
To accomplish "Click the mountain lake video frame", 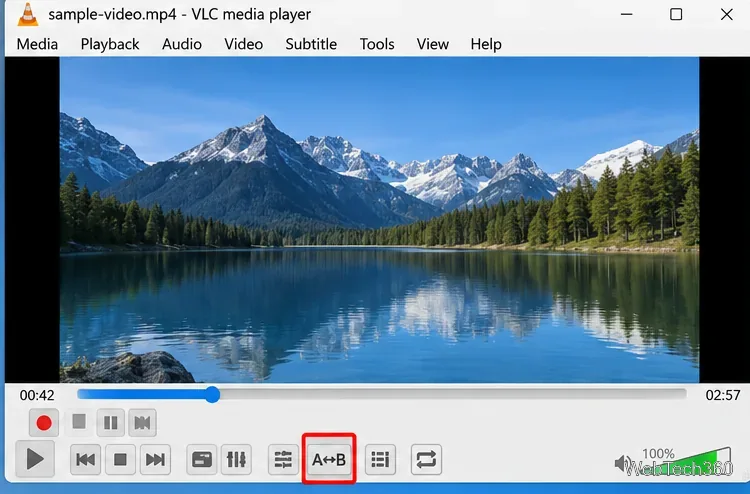I will point(379,220).
